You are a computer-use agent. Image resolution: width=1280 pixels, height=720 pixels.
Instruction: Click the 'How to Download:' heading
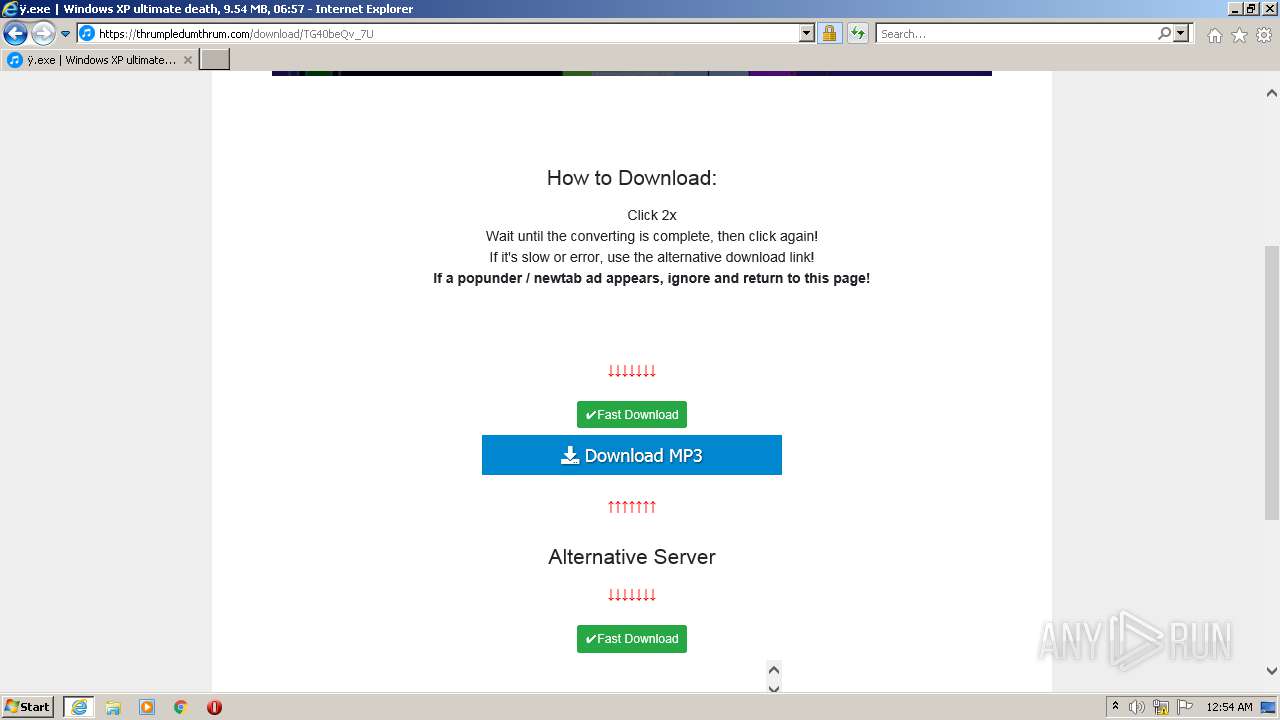click(x=632, y=178)
